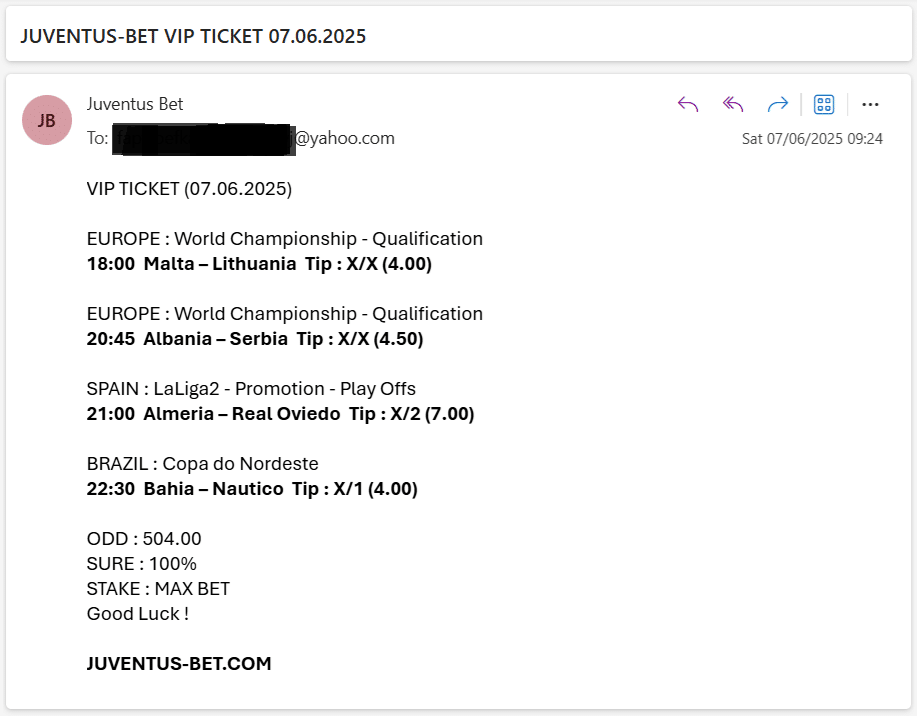Viewport: 920px width, 716px height.
Task: Open the apps grid icon
Action: (824, 104)
